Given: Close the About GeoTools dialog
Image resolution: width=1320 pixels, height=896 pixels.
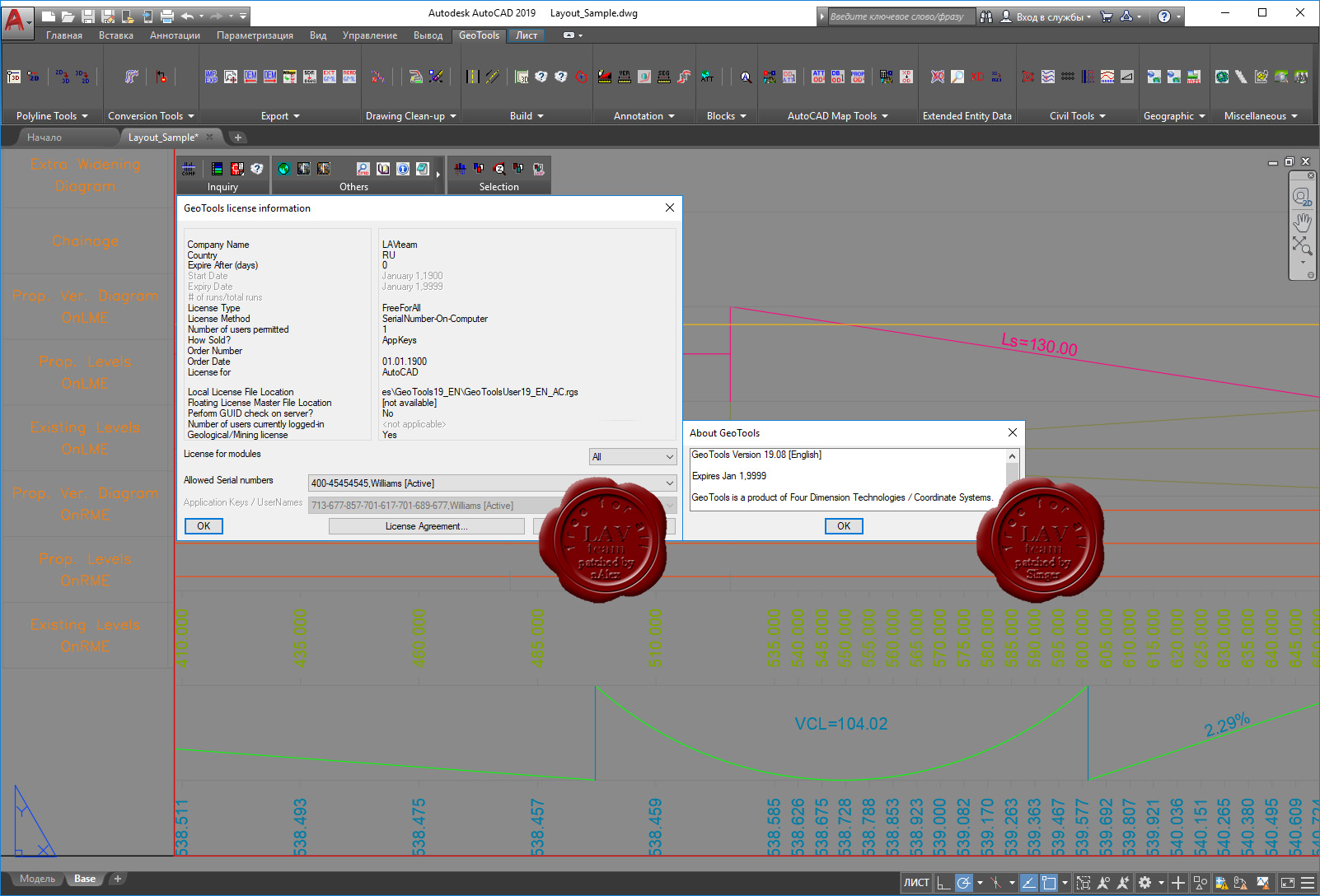Looking at the screenshot, I should coord(1013,432).
